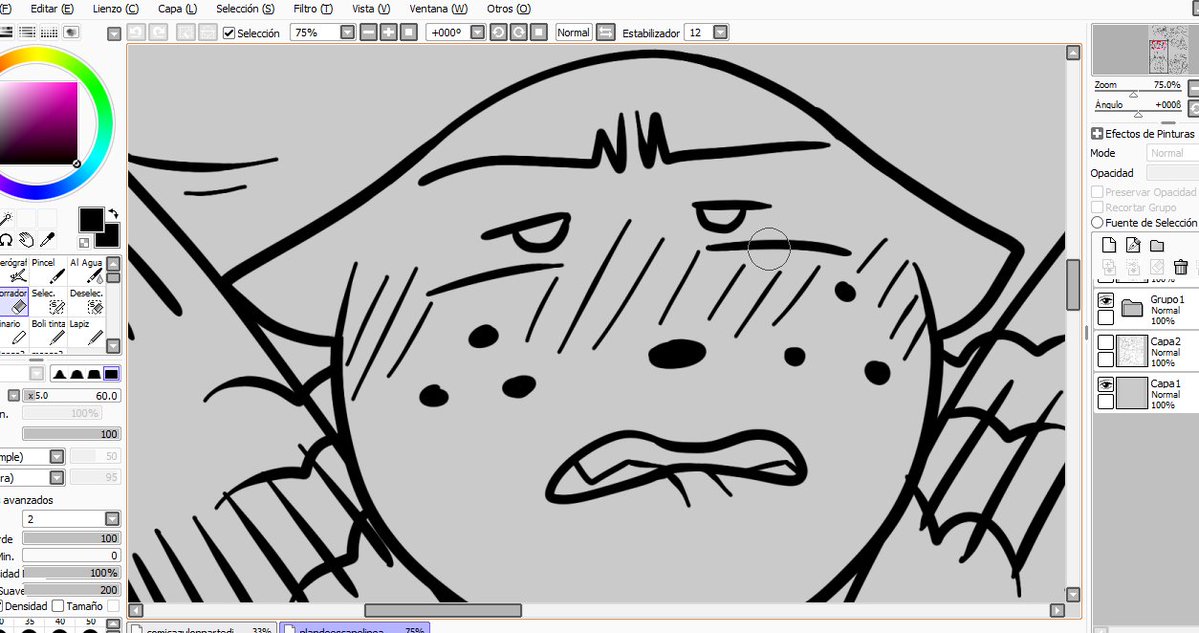The width and height of the screenshot is (1199, 633).
Task: Adjust the navigator Ángulo slider
Action: pos(1138,113)
